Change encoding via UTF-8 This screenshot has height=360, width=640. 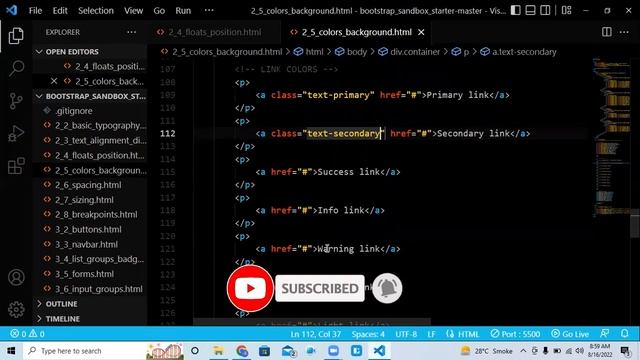pos(406,334)
